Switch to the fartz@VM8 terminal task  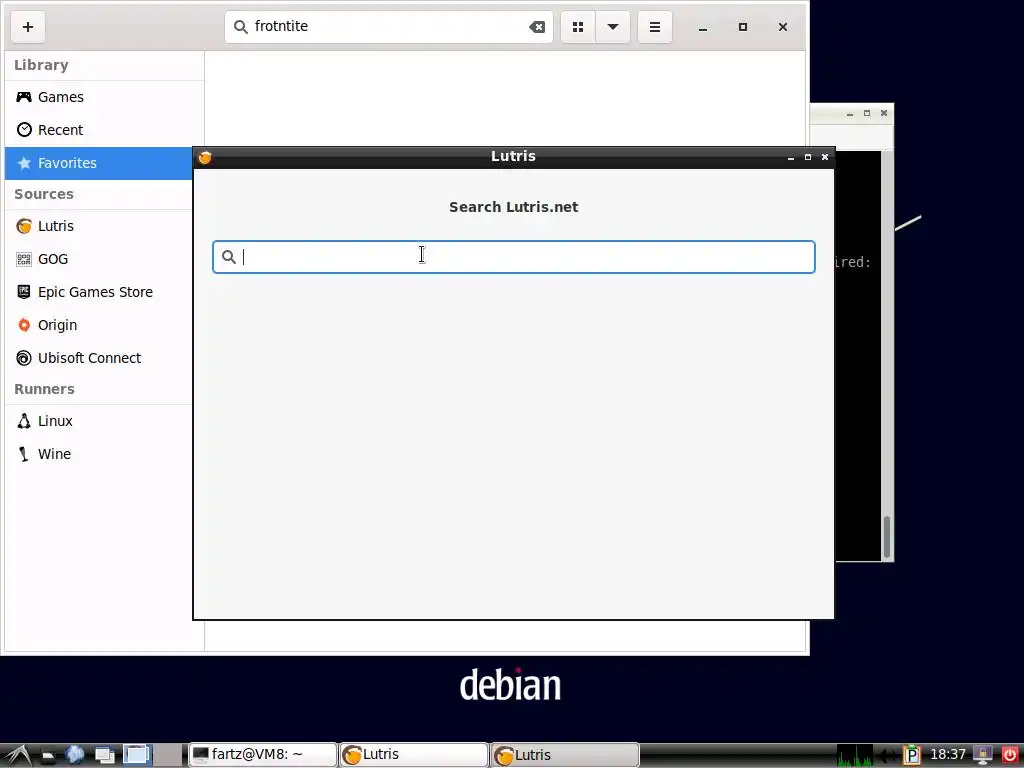(263, 755)
